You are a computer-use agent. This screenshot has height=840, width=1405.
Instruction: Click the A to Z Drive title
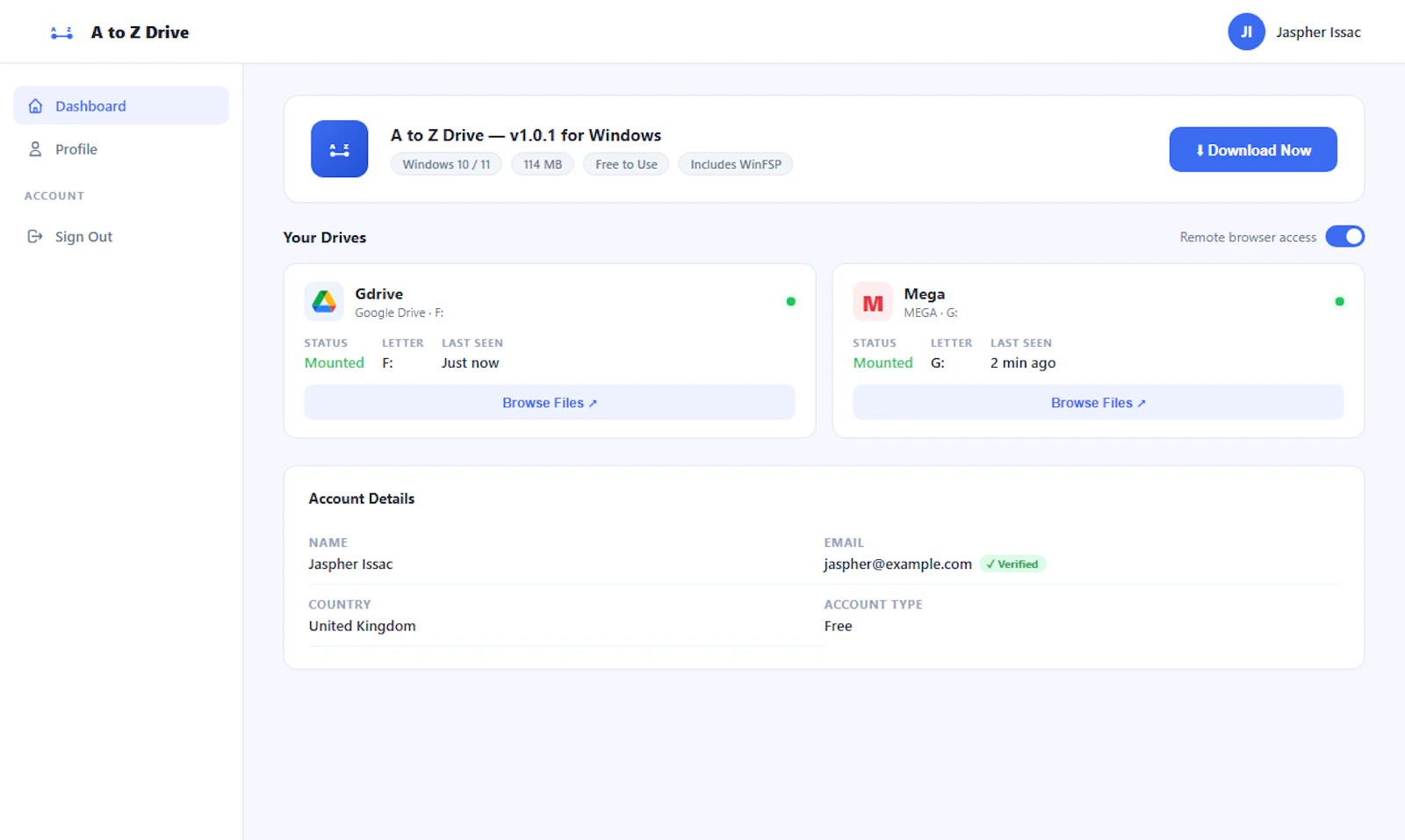pos(140,32)
